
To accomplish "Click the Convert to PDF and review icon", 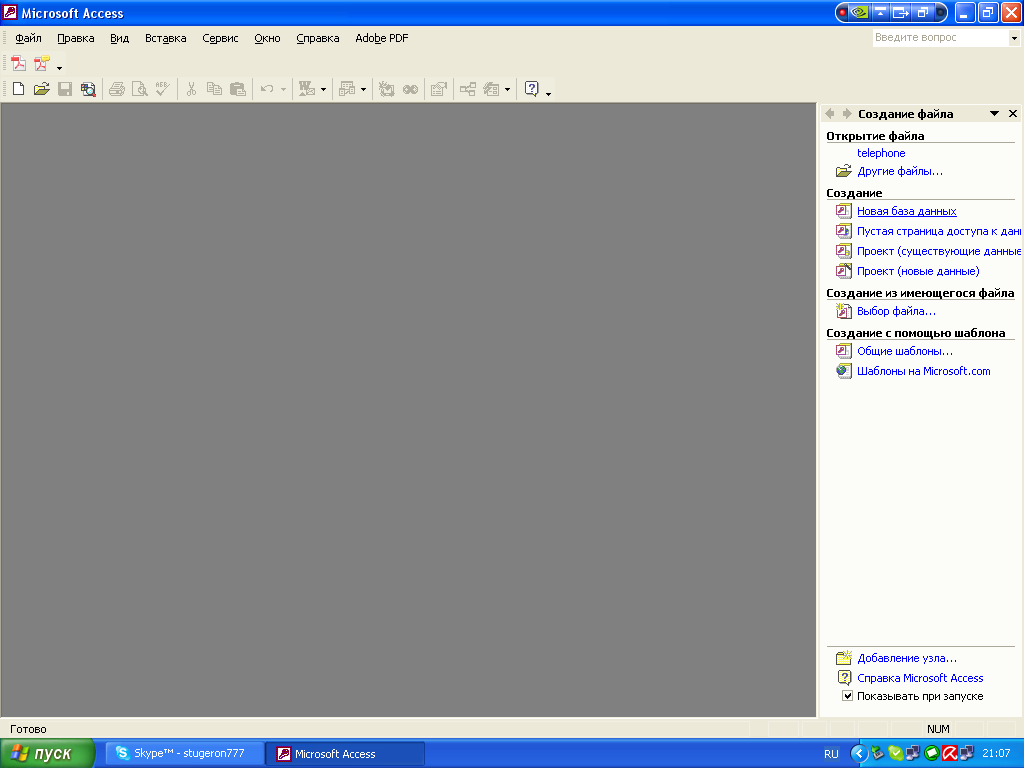I will pos(42,63).
